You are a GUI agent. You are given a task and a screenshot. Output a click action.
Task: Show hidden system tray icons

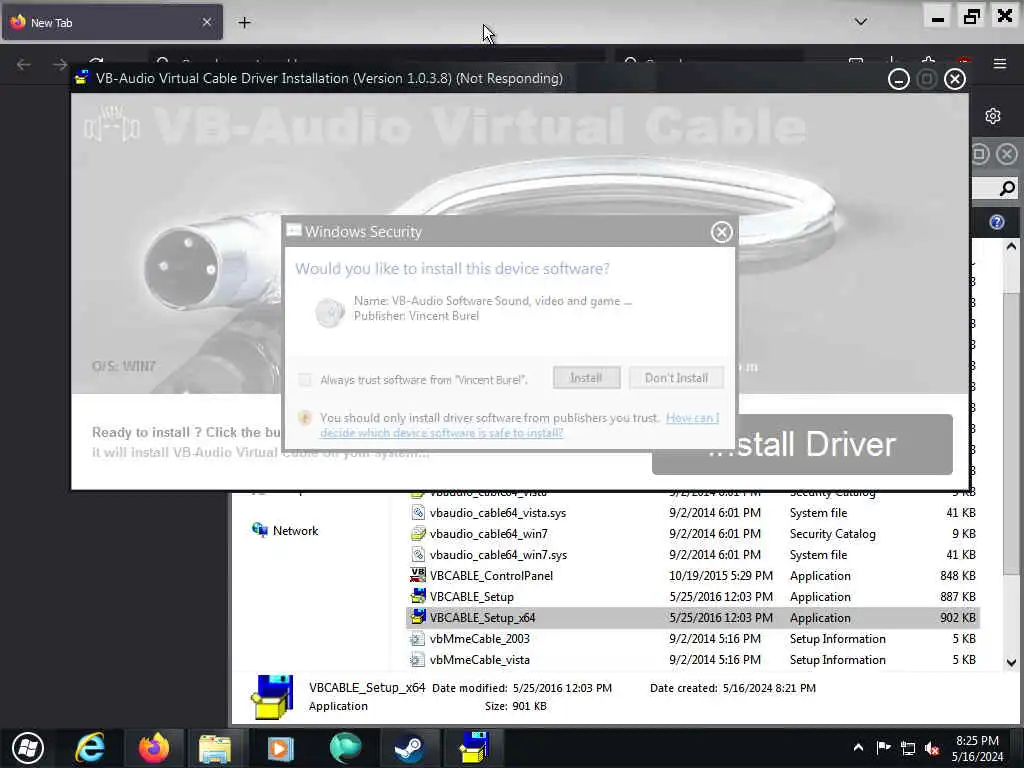point(858,747)
